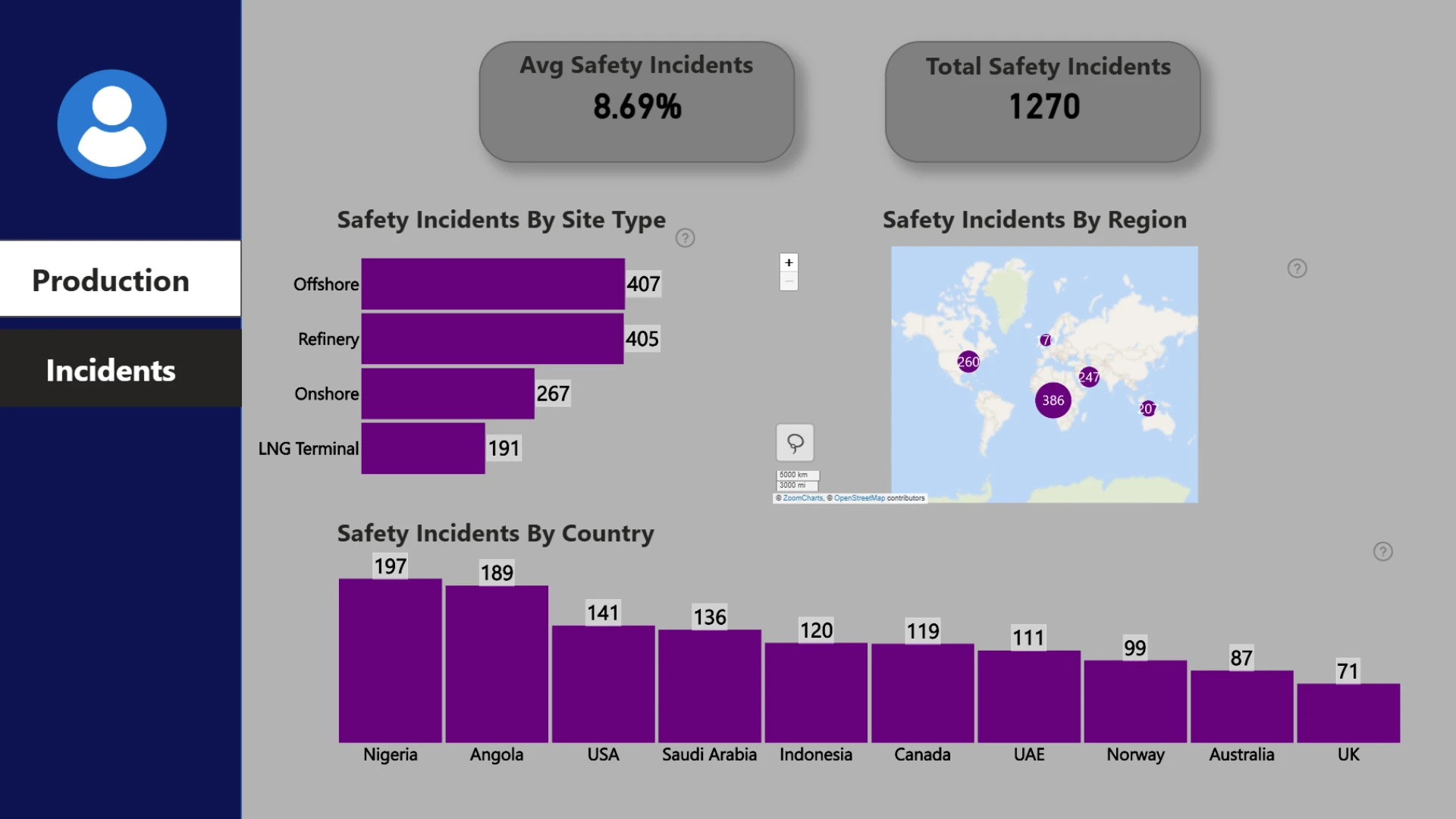Select the 247 bubble over Middle East
This screenshot has width=1456, height=819.
click(x=1089, y=377)
